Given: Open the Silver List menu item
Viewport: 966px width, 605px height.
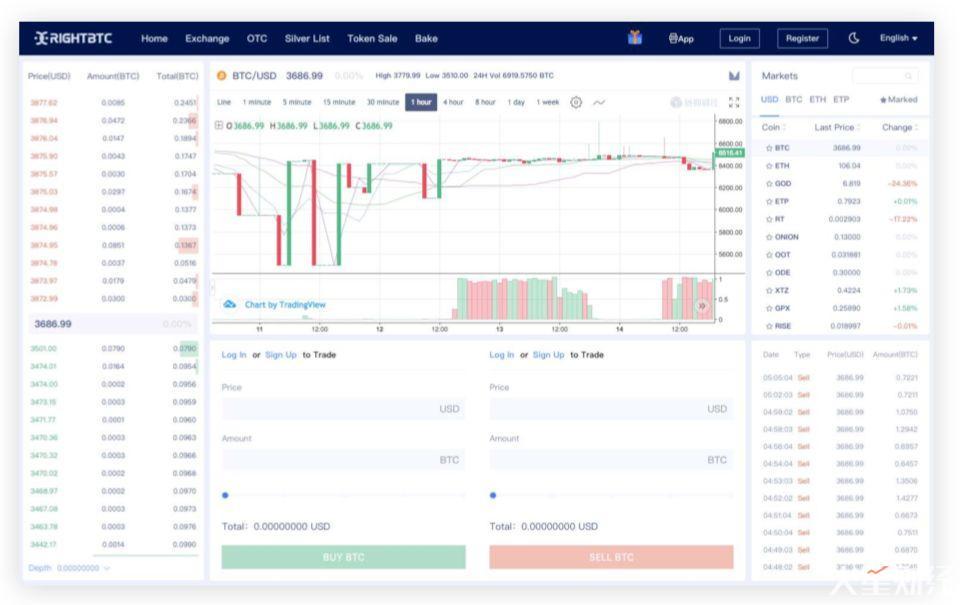Looking at the screenshot, I should [307, 38].
